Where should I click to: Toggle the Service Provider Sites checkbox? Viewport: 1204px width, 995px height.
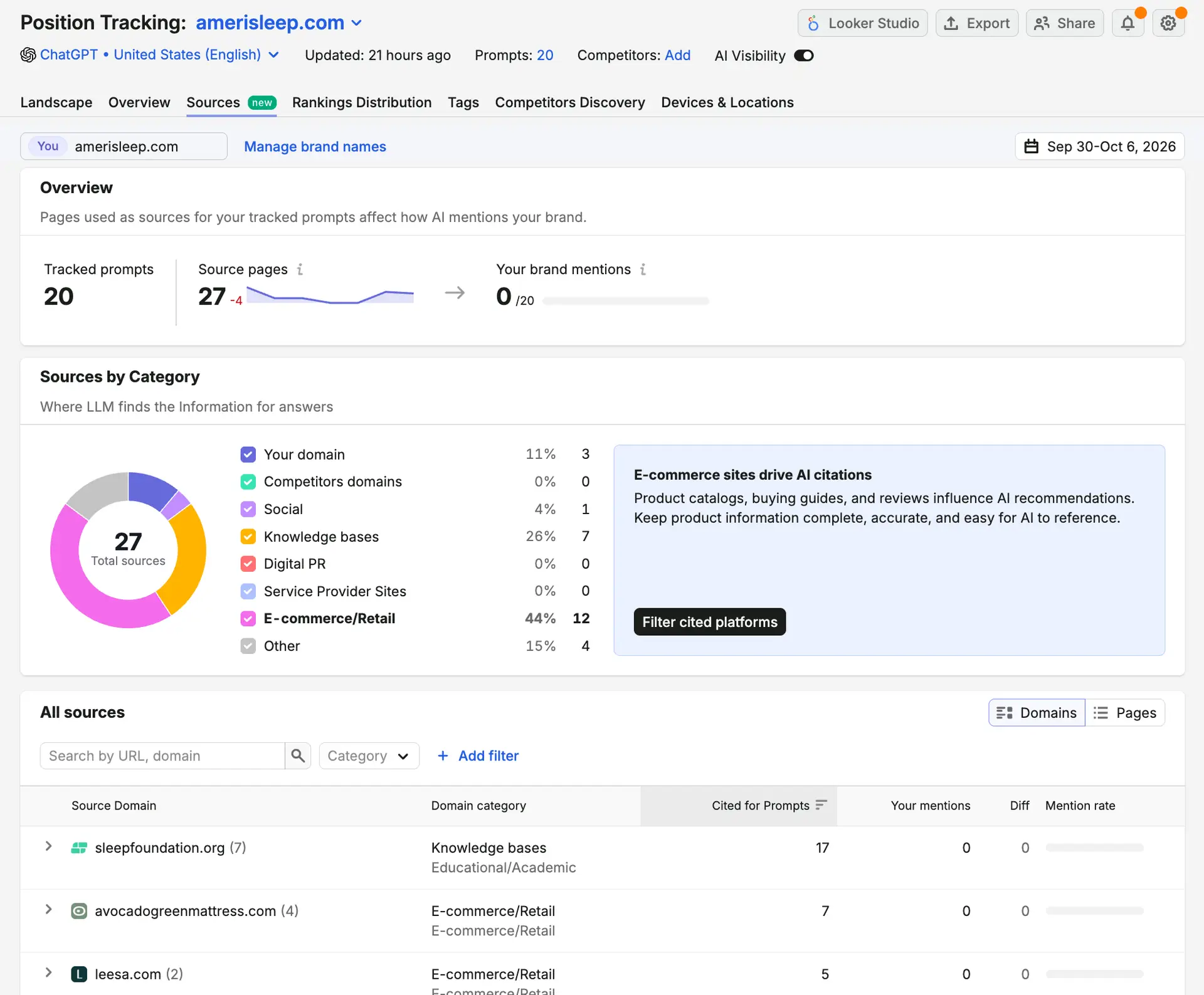(248, 591)
